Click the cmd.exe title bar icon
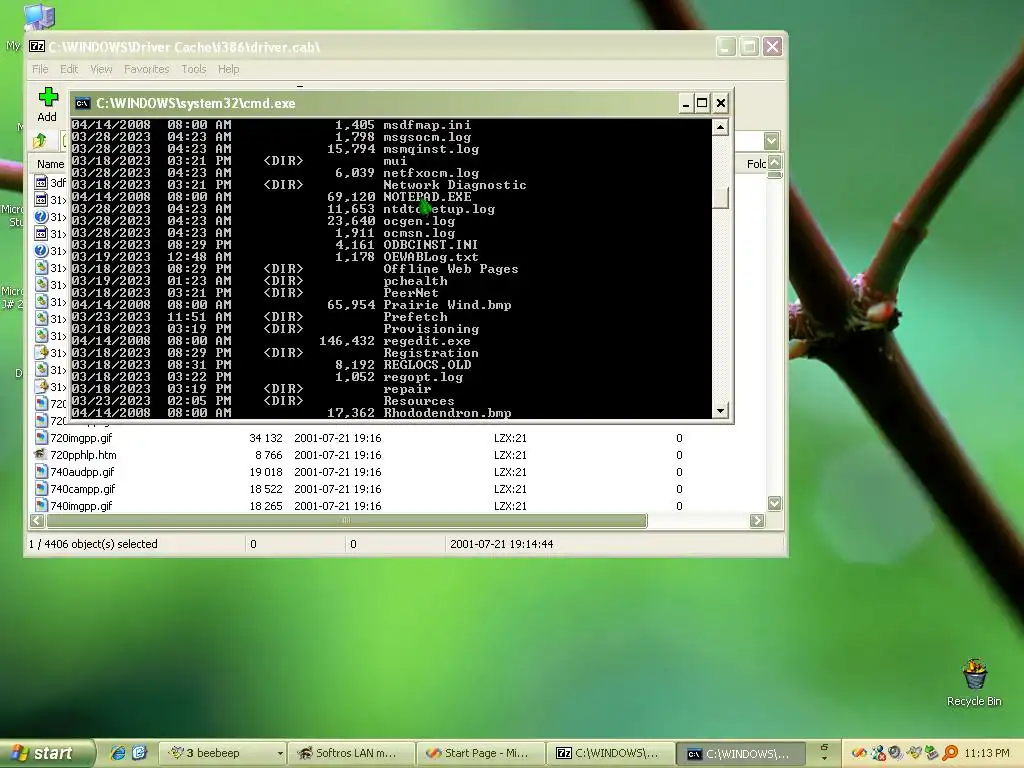The image size is (1024, 768). [x=82, y=103]
